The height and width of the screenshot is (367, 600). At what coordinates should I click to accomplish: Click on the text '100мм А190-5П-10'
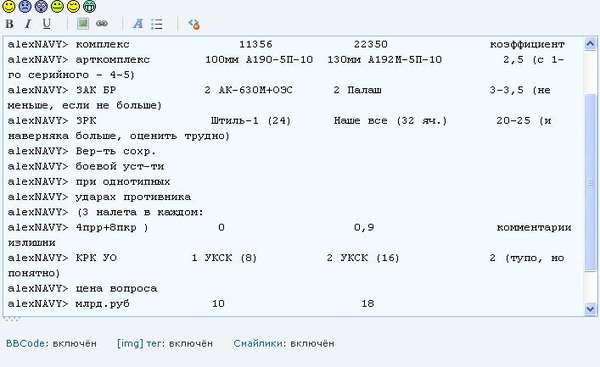(259, 60)
